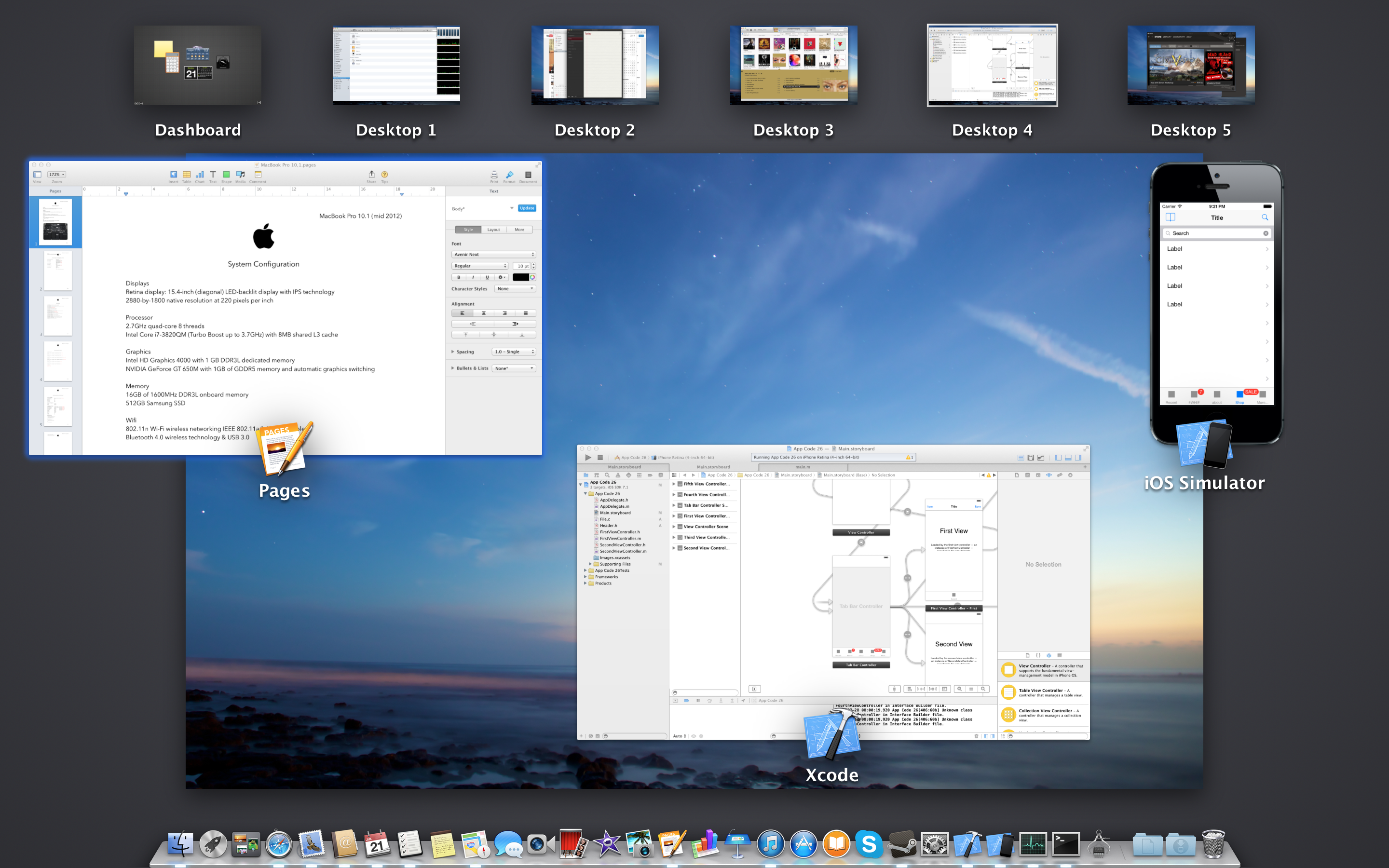Click the Tips icon in Pages toolbar
This screenshot has width=1389, height=868.
pyautogui.click(x=384, y=175)
